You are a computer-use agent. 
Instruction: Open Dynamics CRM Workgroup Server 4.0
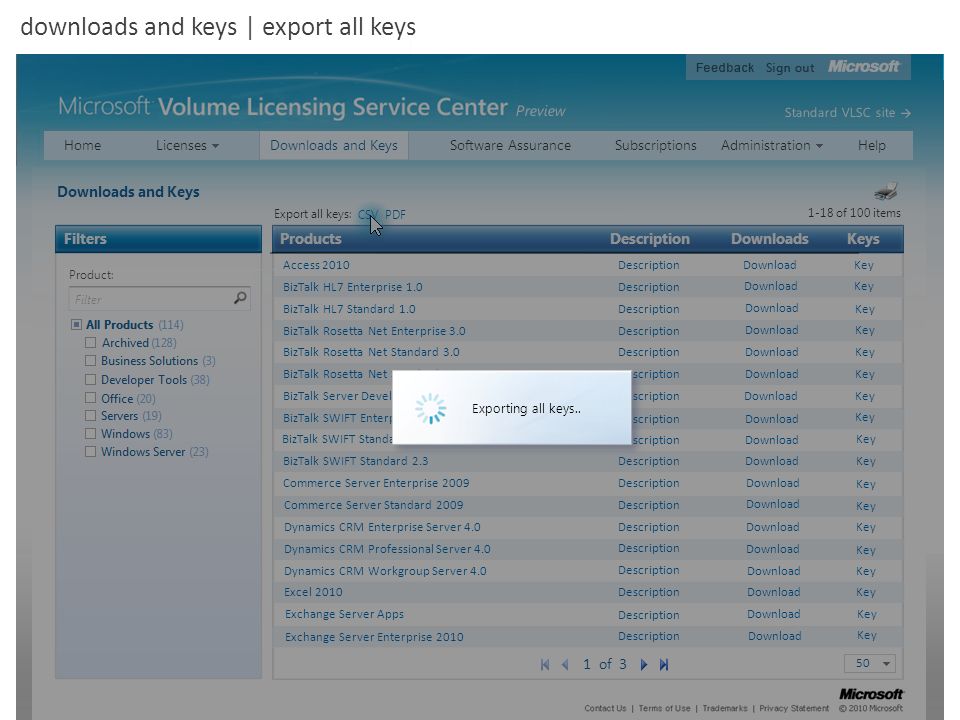tap(385, 571)
